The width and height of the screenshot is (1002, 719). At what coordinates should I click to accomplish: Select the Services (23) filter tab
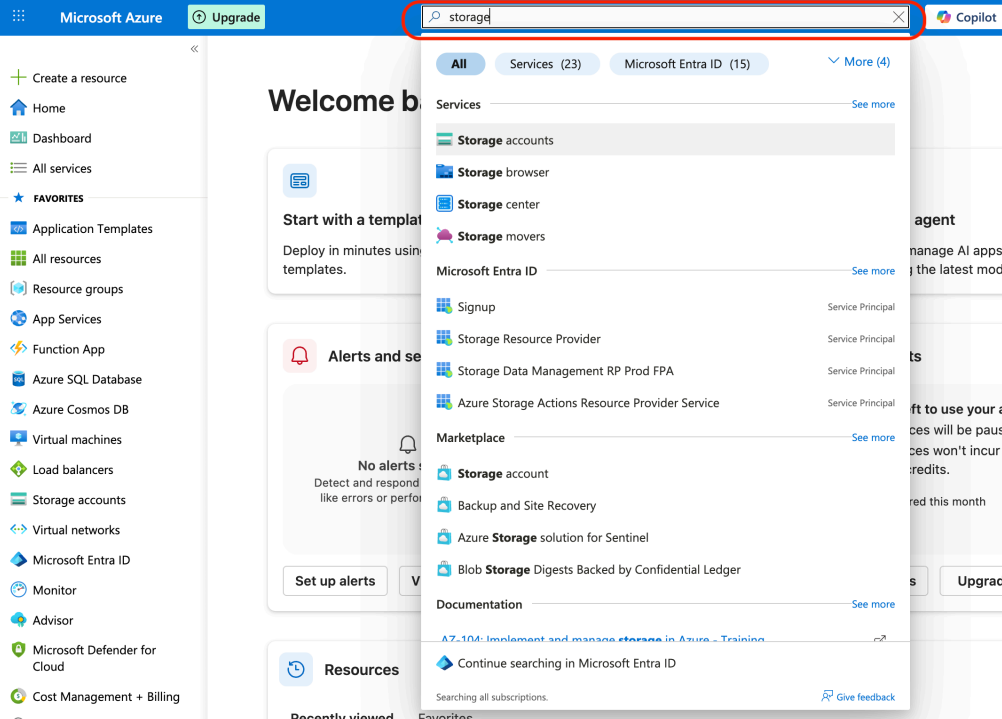[x=545, y=64]
